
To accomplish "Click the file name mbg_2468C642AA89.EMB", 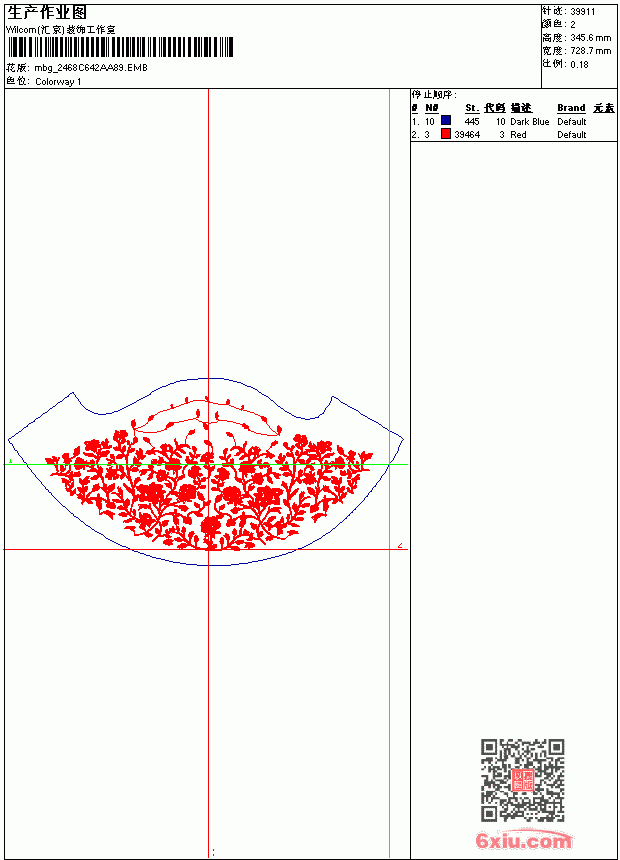I will click(91, 68).
